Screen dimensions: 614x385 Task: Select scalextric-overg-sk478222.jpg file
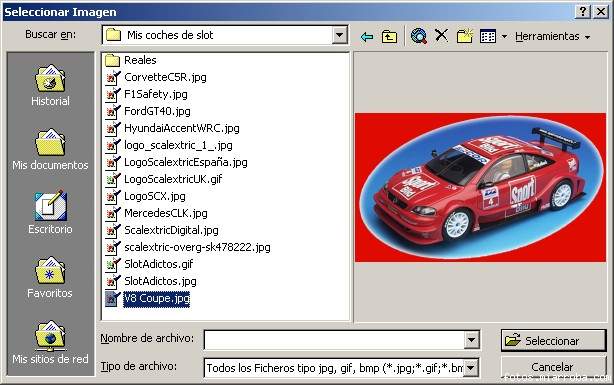pos(197,247)
